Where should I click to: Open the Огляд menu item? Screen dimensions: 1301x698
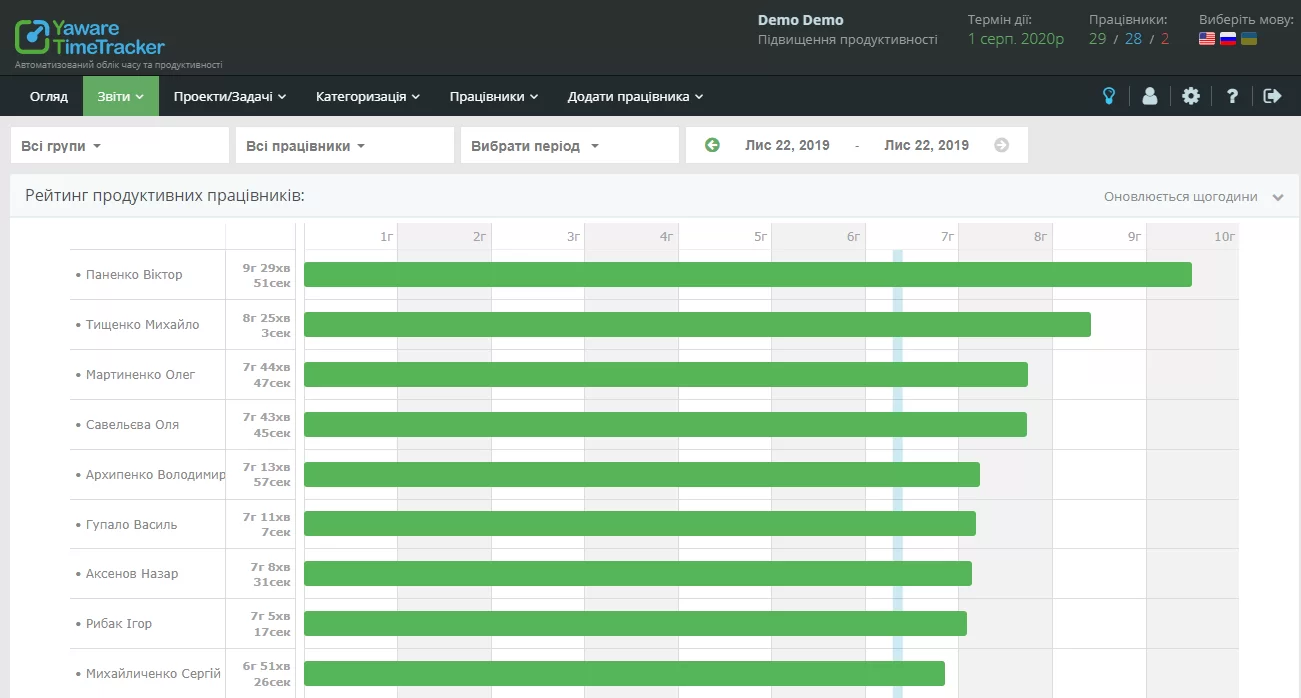point(49,97)
